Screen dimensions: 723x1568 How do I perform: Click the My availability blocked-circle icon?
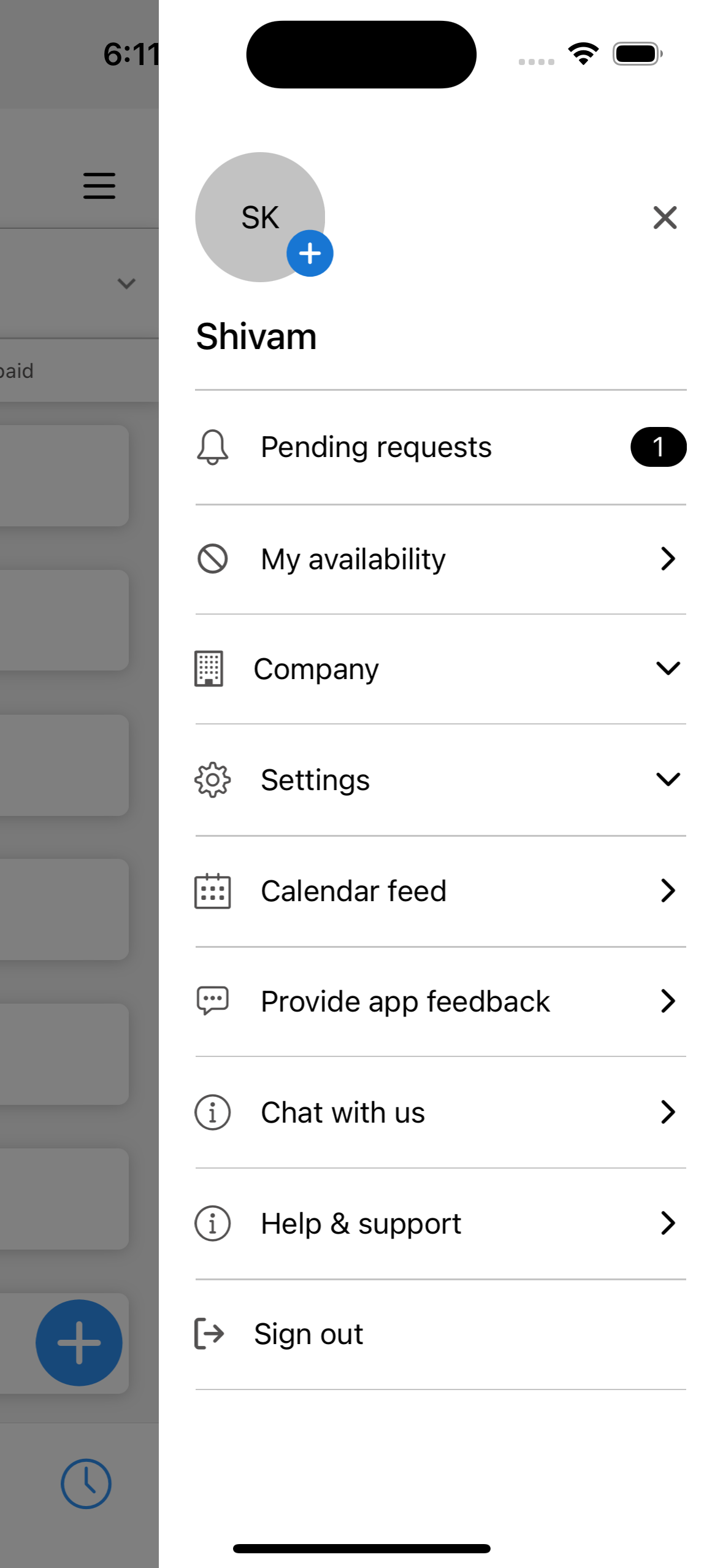point(212,559)
